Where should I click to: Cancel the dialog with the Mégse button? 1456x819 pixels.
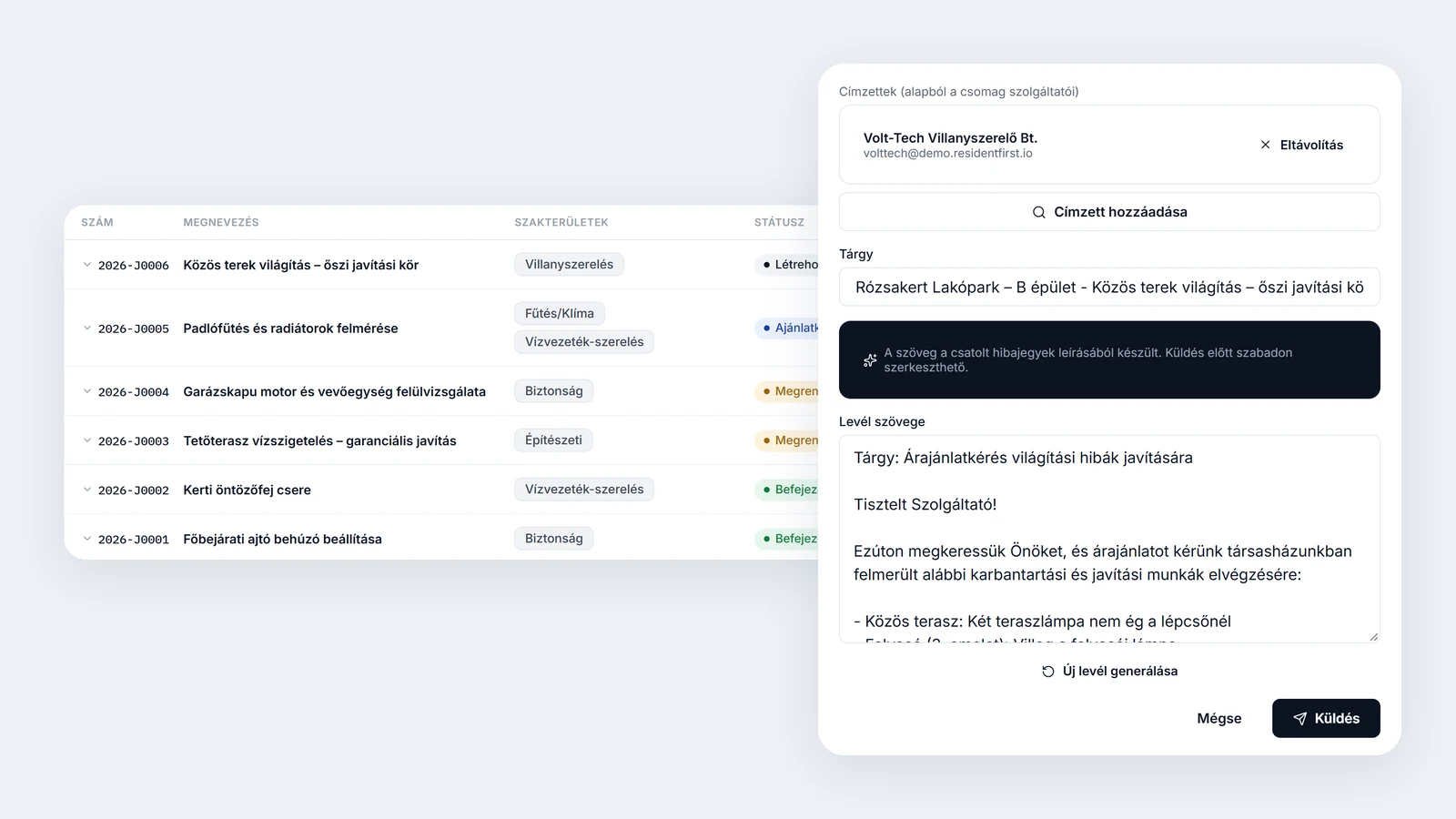(x=1218, y=718)
